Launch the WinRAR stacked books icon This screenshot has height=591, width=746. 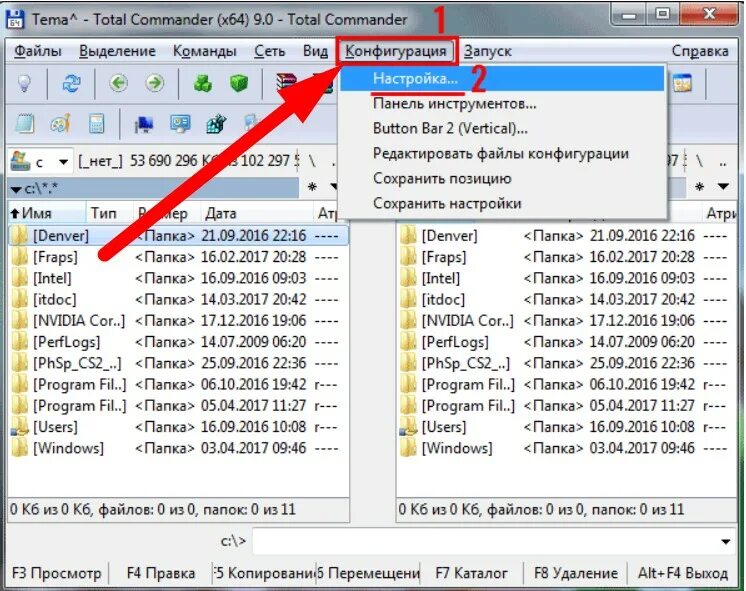tap(286, 83)
